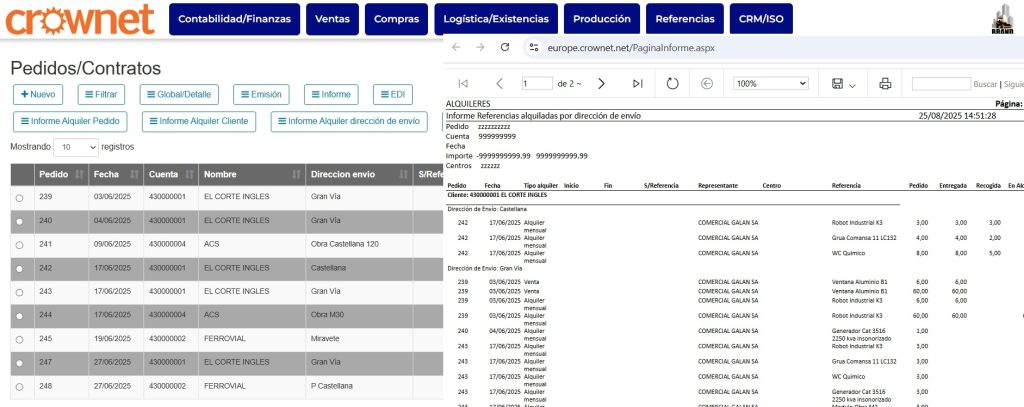Select radio button for order 244

tap(19, 316)
